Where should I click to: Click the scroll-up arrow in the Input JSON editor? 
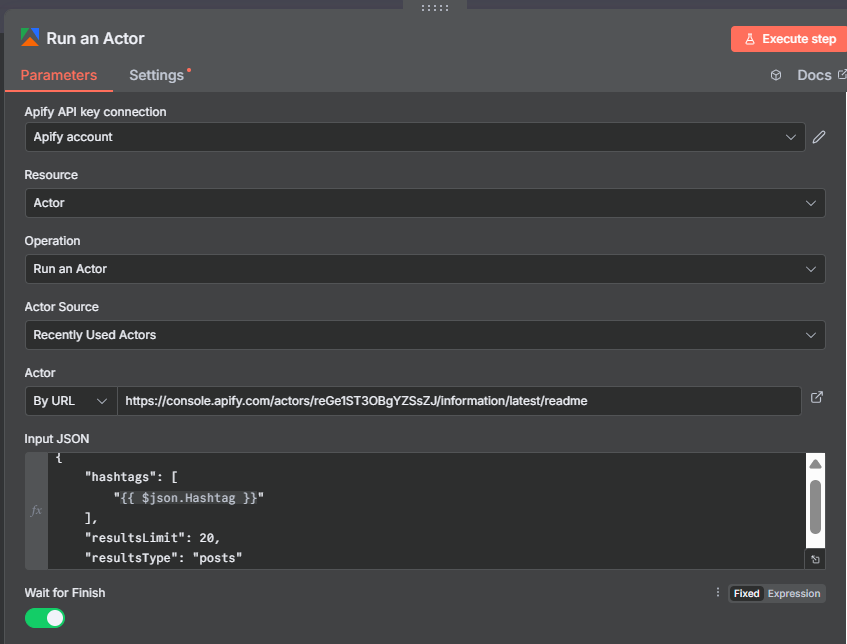(x=816, y=464)
